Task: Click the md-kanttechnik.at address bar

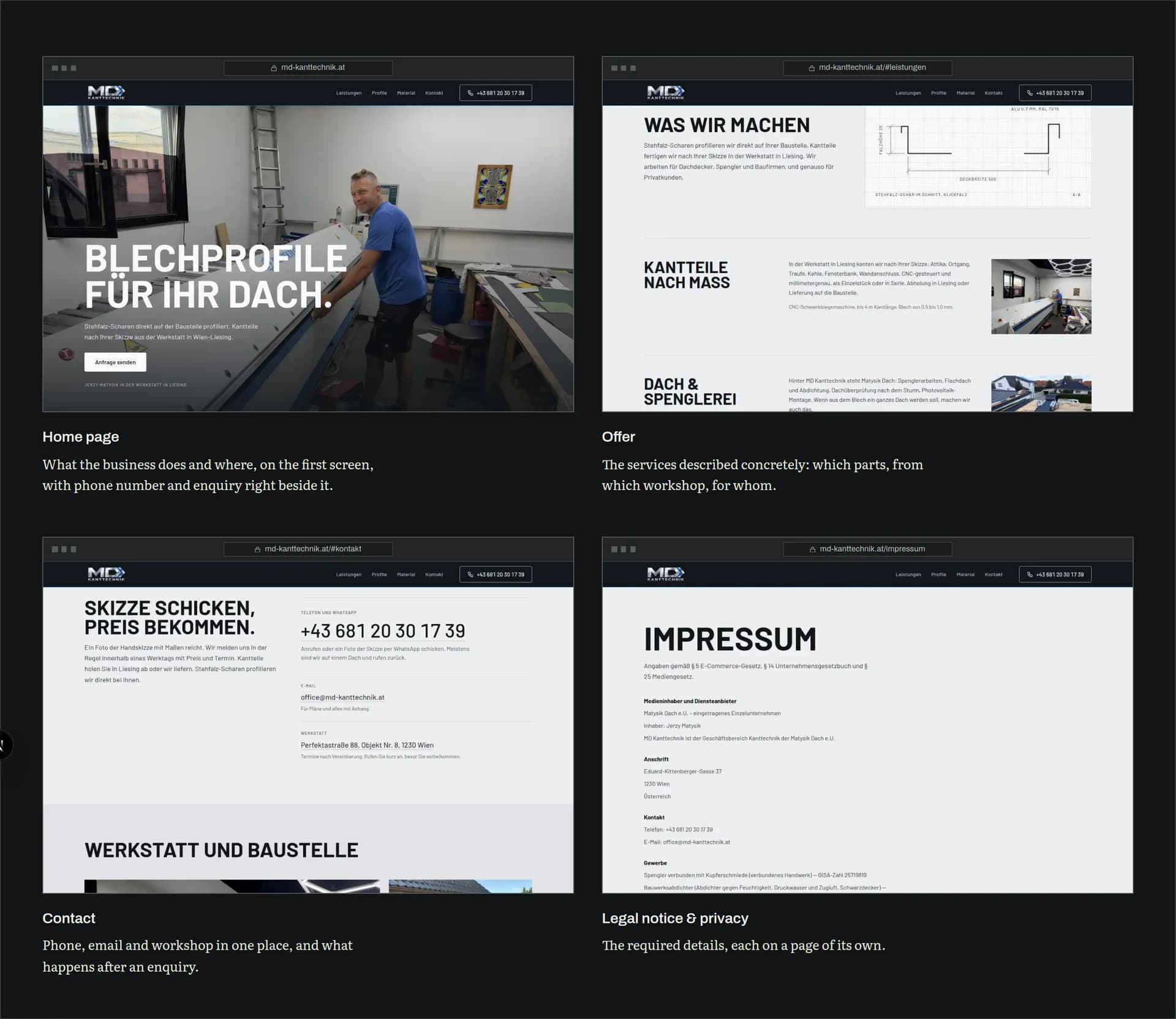Action: [x=308, y=68]
